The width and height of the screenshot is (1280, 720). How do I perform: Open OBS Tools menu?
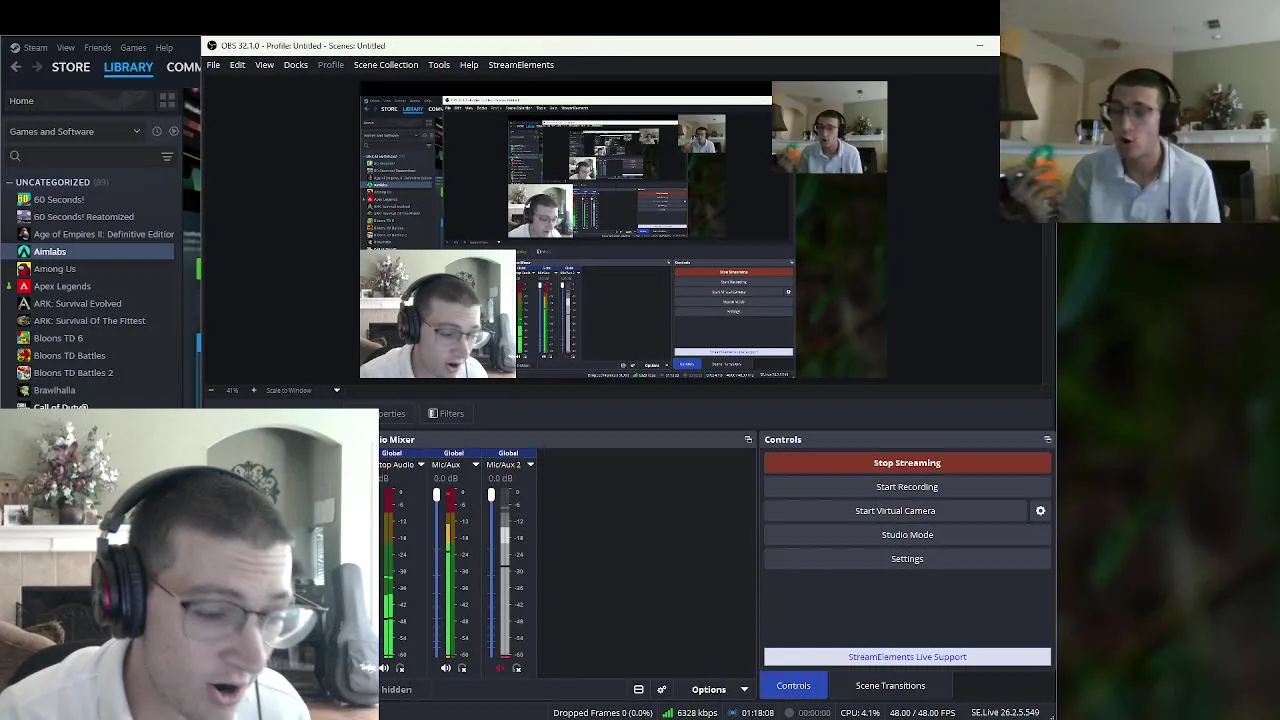coord(439,65)
